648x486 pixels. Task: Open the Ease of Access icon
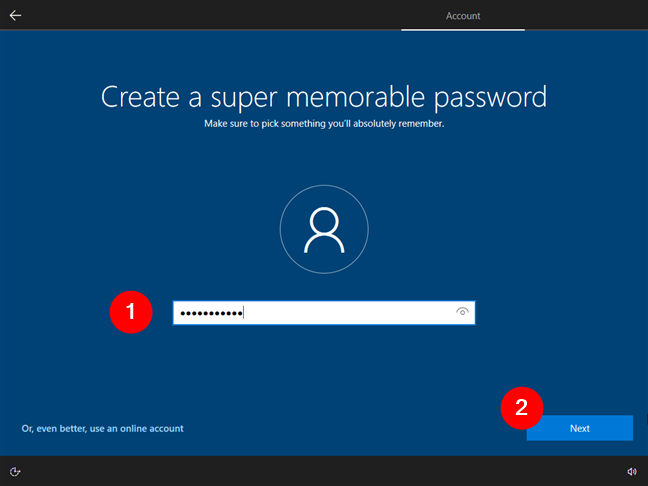click(16, 471)
